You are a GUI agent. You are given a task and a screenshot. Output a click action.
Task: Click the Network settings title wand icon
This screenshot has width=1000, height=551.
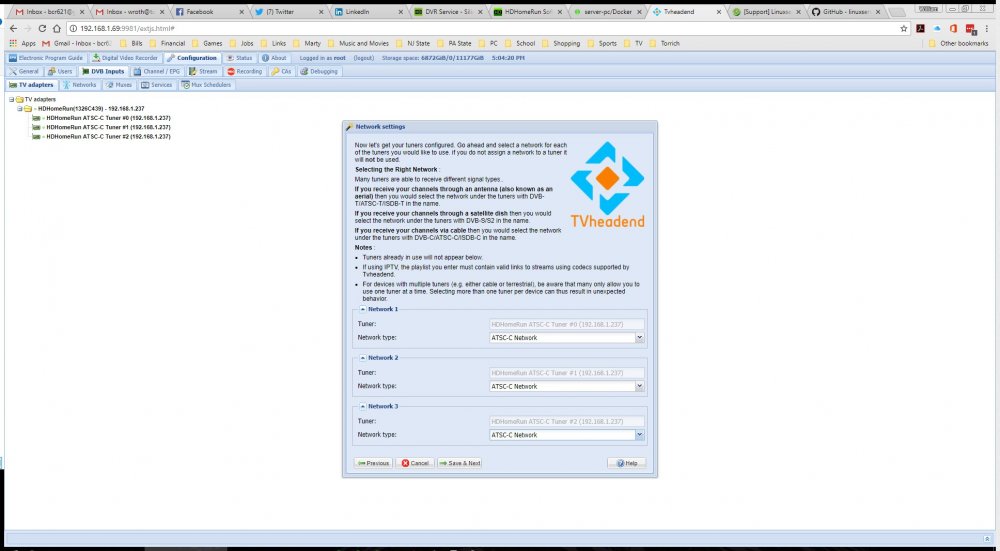pos(349,127)
